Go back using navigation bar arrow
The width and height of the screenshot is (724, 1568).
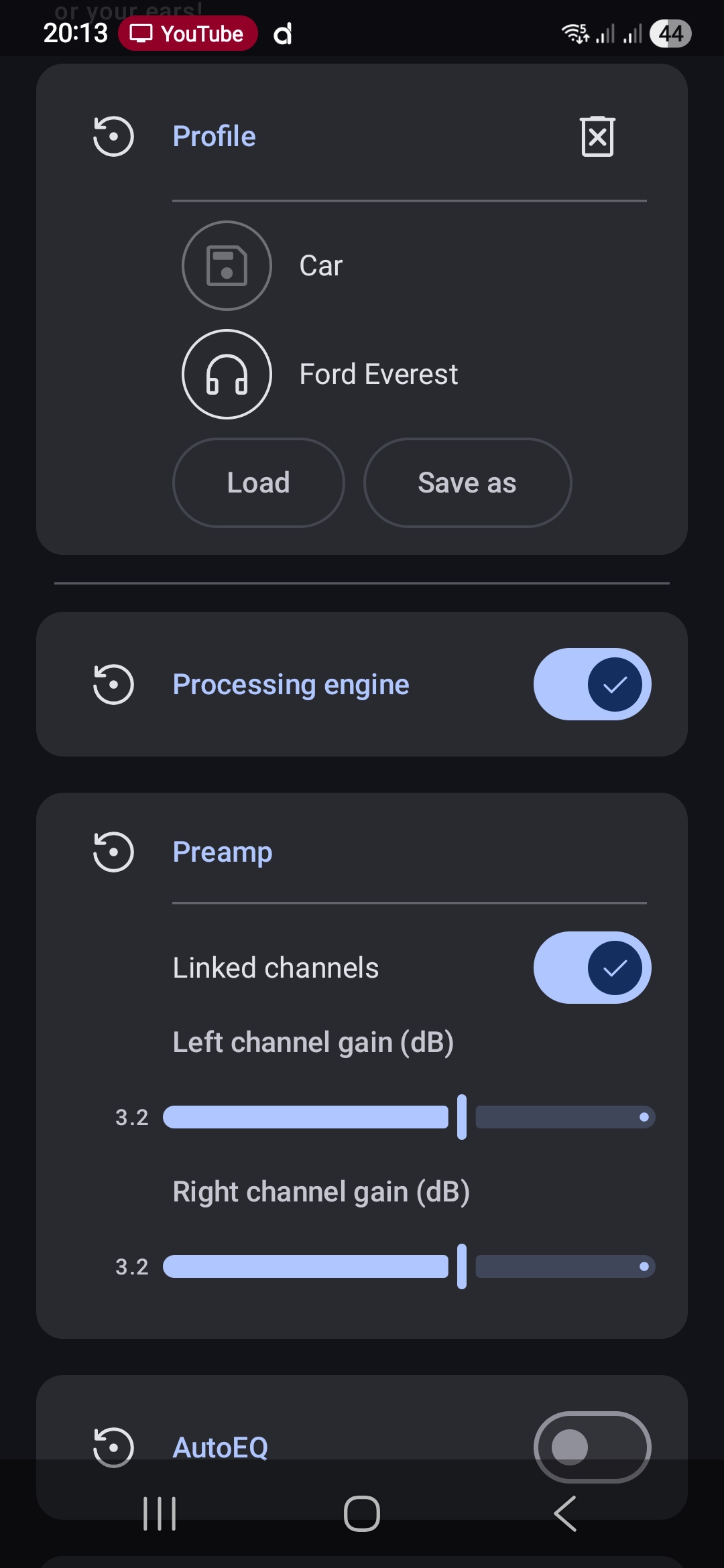coord(565,1514)
